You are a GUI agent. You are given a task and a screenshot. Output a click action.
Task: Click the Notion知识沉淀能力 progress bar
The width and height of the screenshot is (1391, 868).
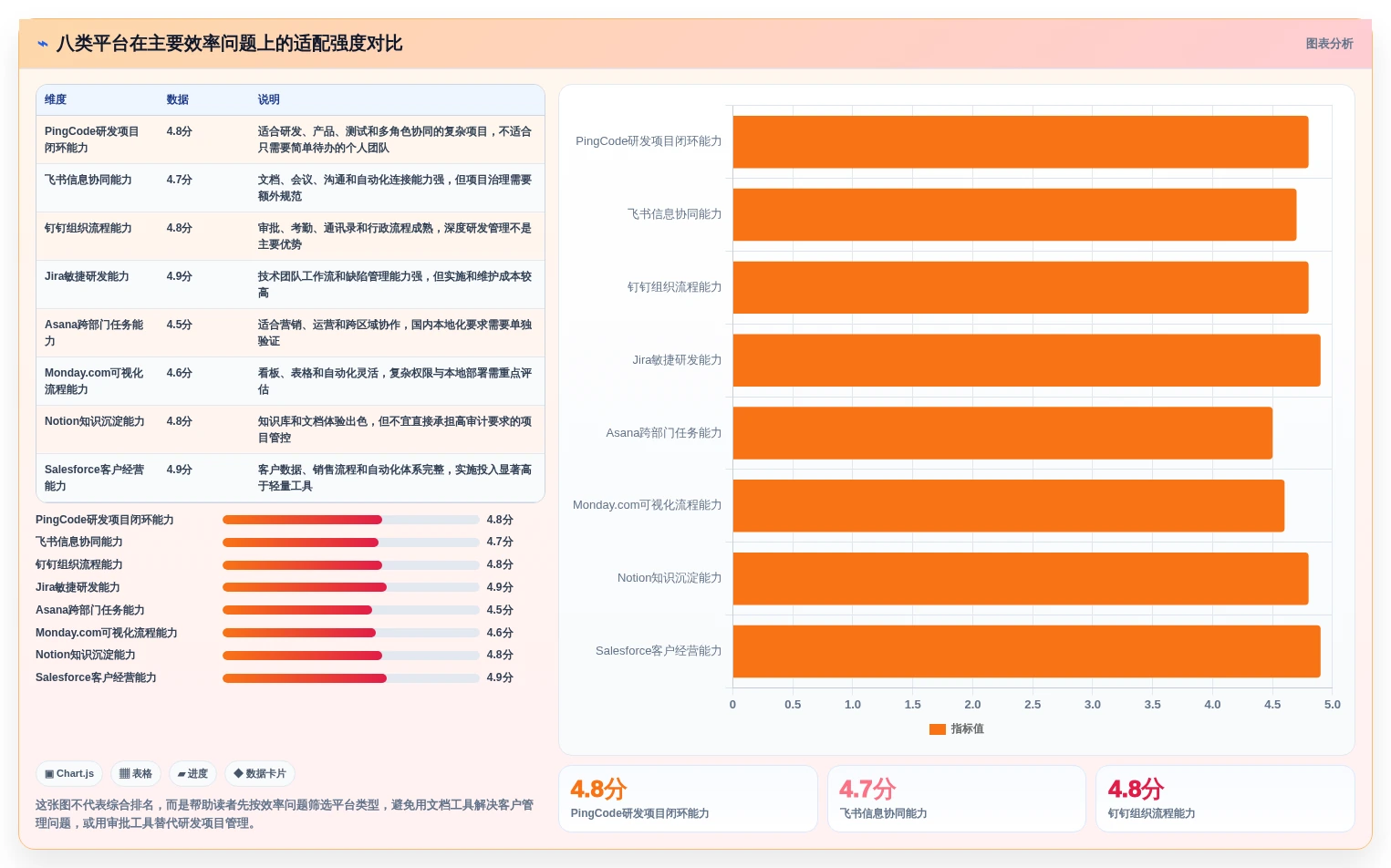(351, 655)
